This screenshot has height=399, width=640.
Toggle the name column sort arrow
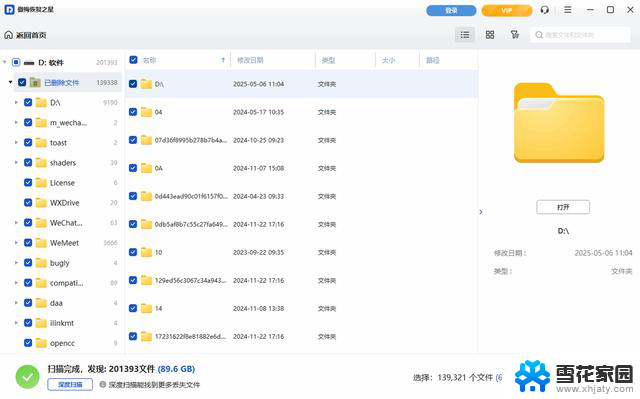223,60
